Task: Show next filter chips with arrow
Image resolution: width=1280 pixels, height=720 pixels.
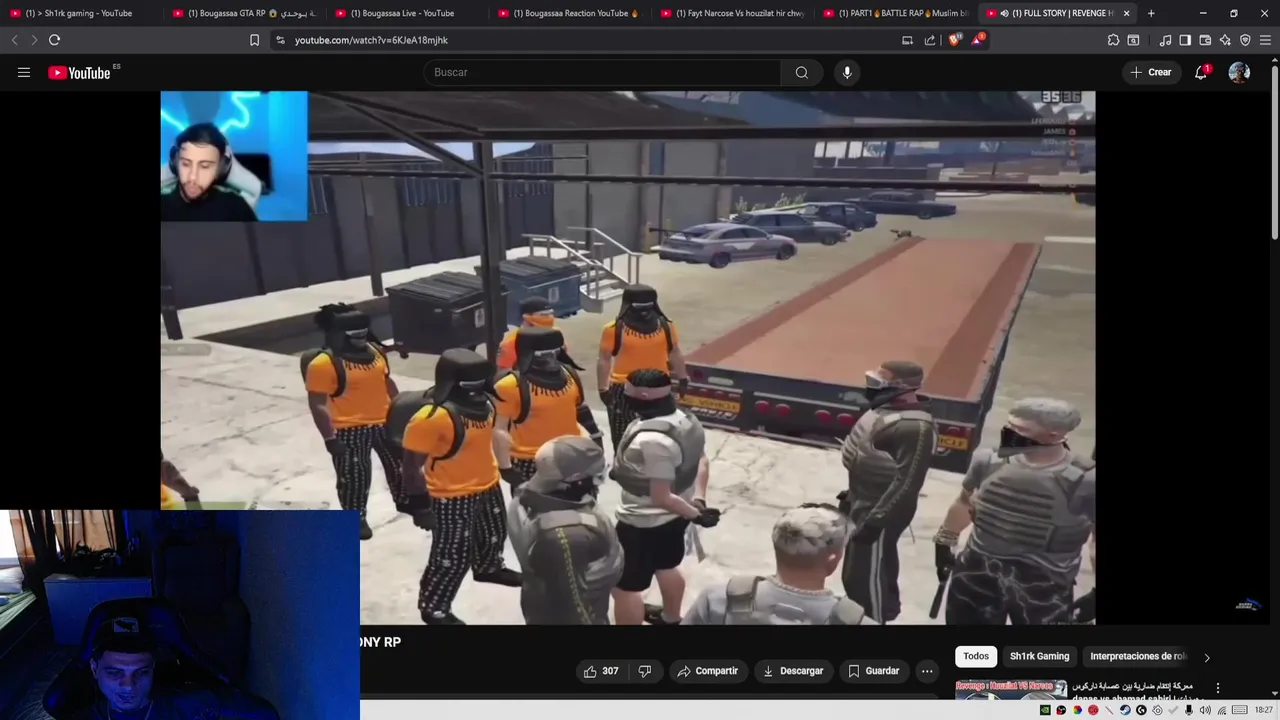Action: 1206,657
